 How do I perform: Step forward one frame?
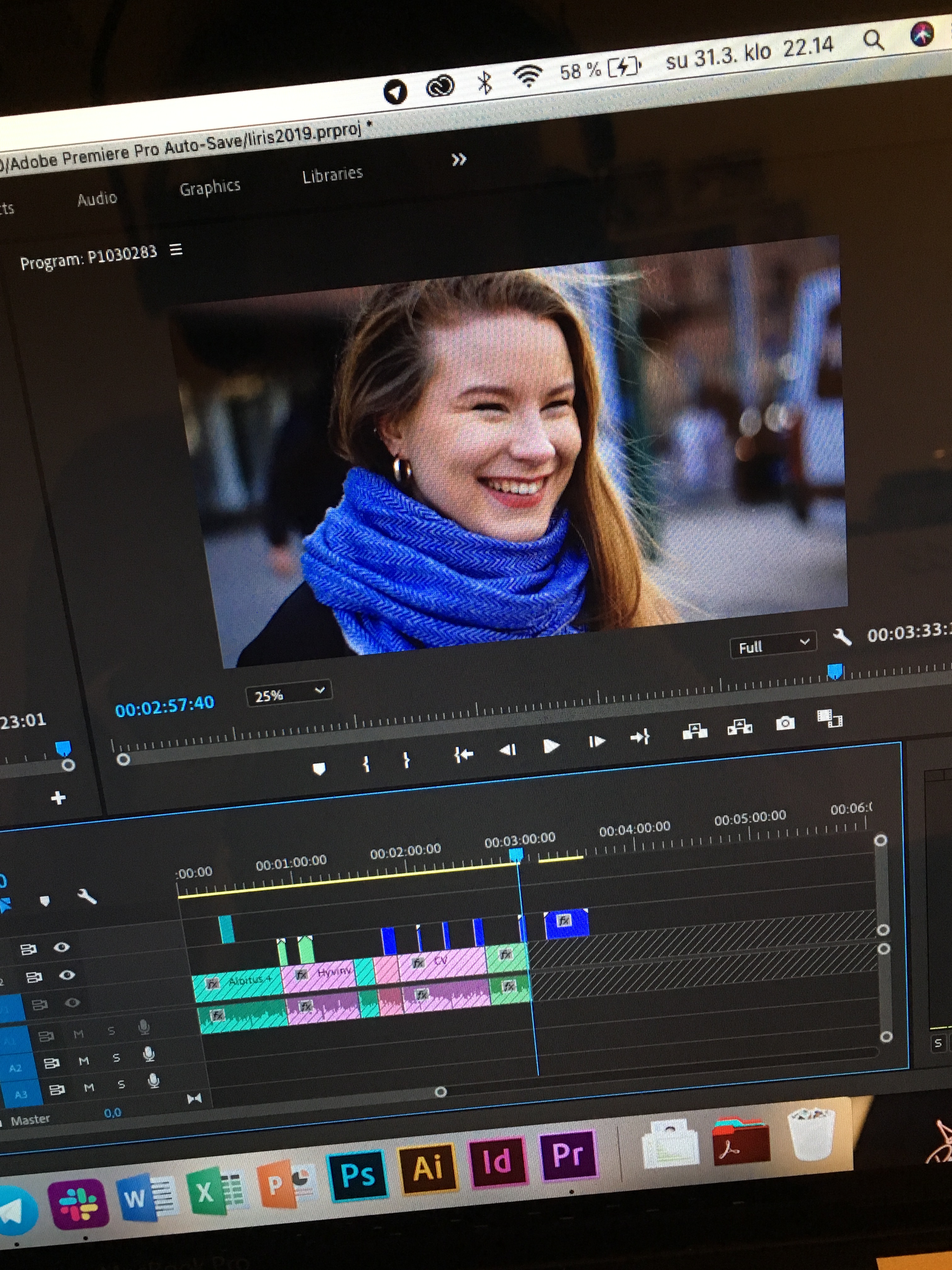pos(597,741)
